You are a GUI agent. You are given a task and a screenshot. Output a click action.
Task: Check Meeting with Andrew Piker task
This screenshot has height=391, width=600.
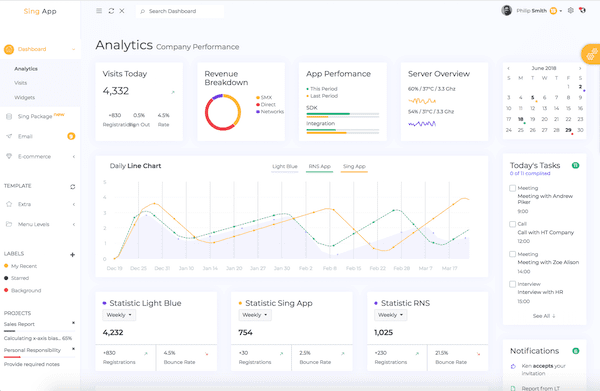tap(512, 188)
